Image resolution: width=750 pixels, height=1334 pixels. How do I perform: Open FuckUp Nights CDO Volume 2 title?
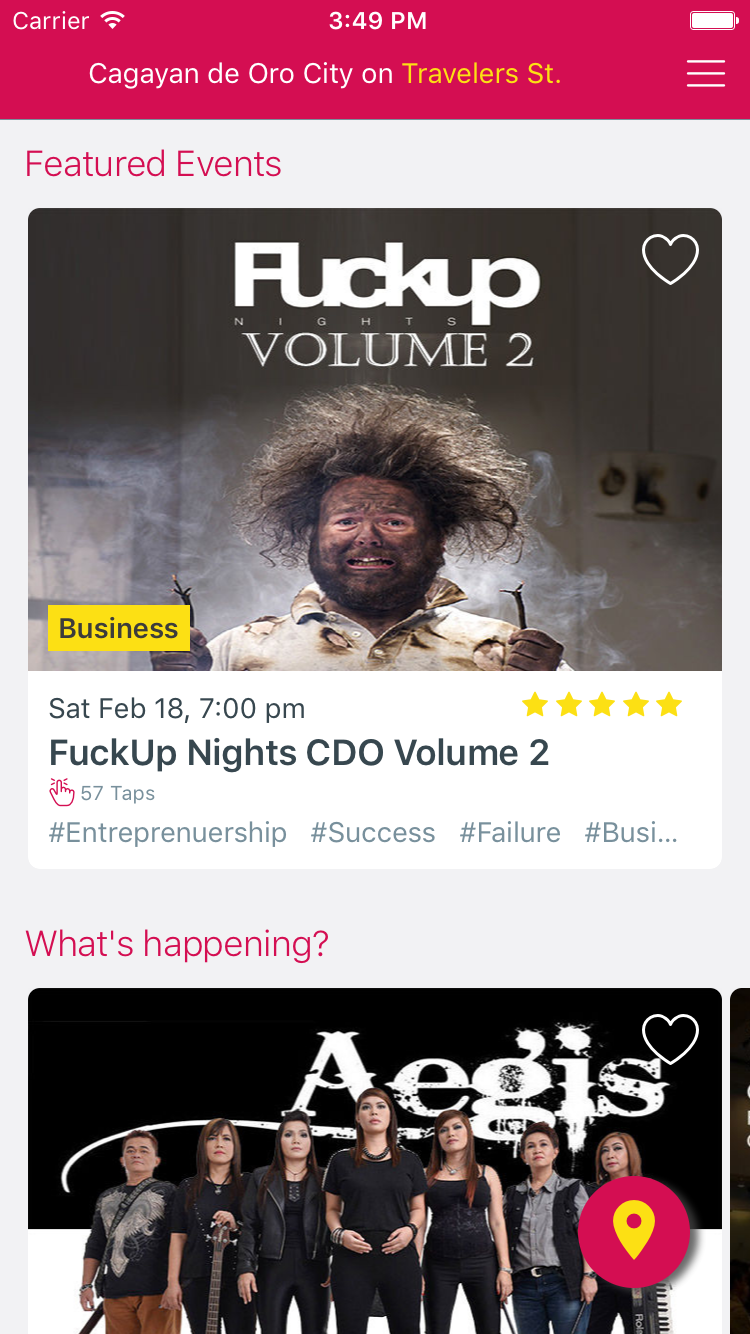click(299, 752)
